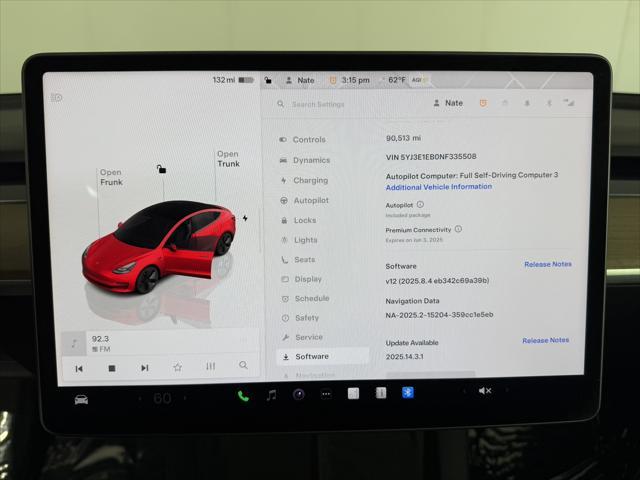Open Nate profile in top status bar
The height and width of the screenshot is (480, 640).
300,80
